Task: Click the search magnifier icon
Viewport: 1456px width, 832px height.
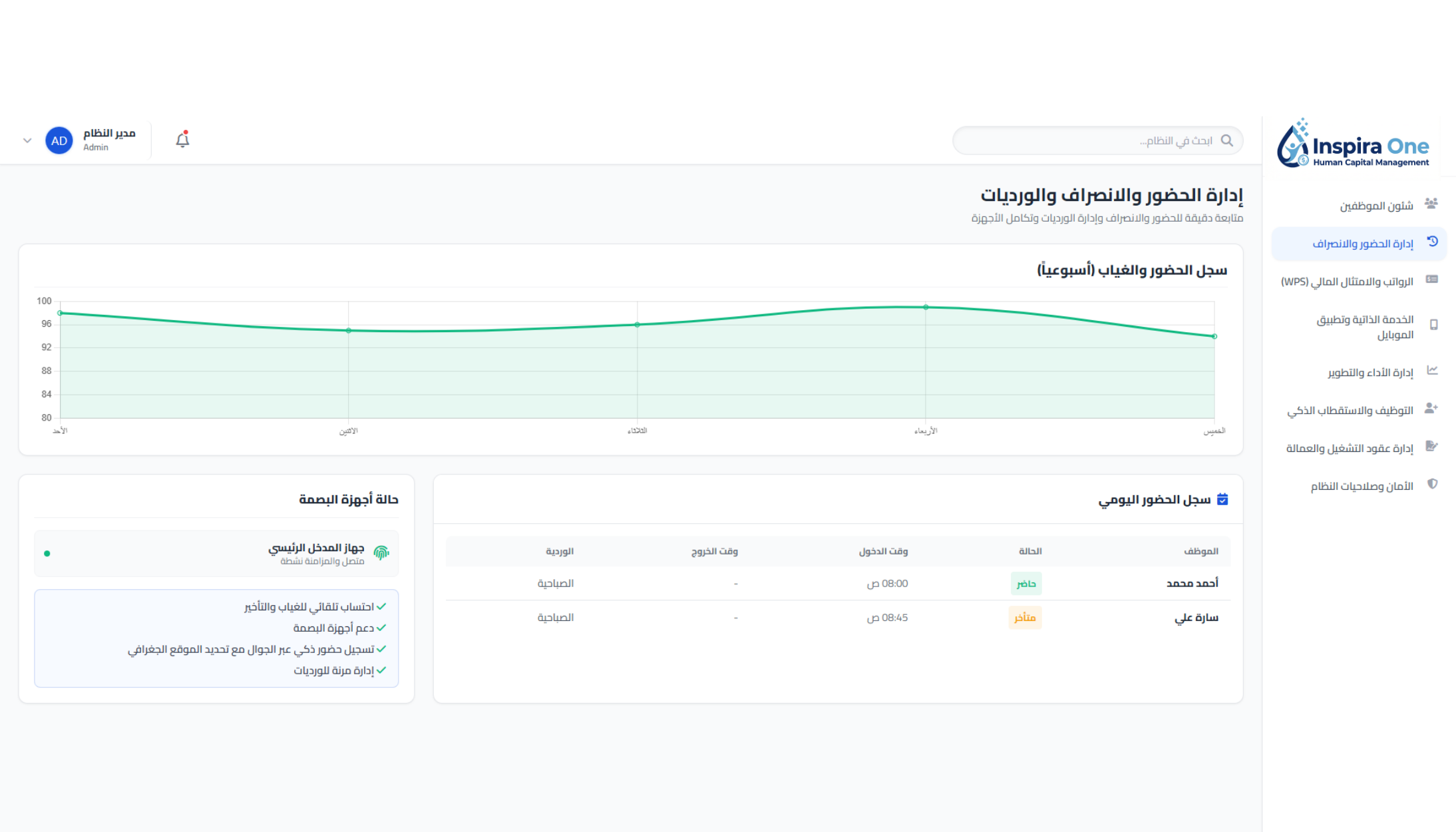Action: (1227, 140)
